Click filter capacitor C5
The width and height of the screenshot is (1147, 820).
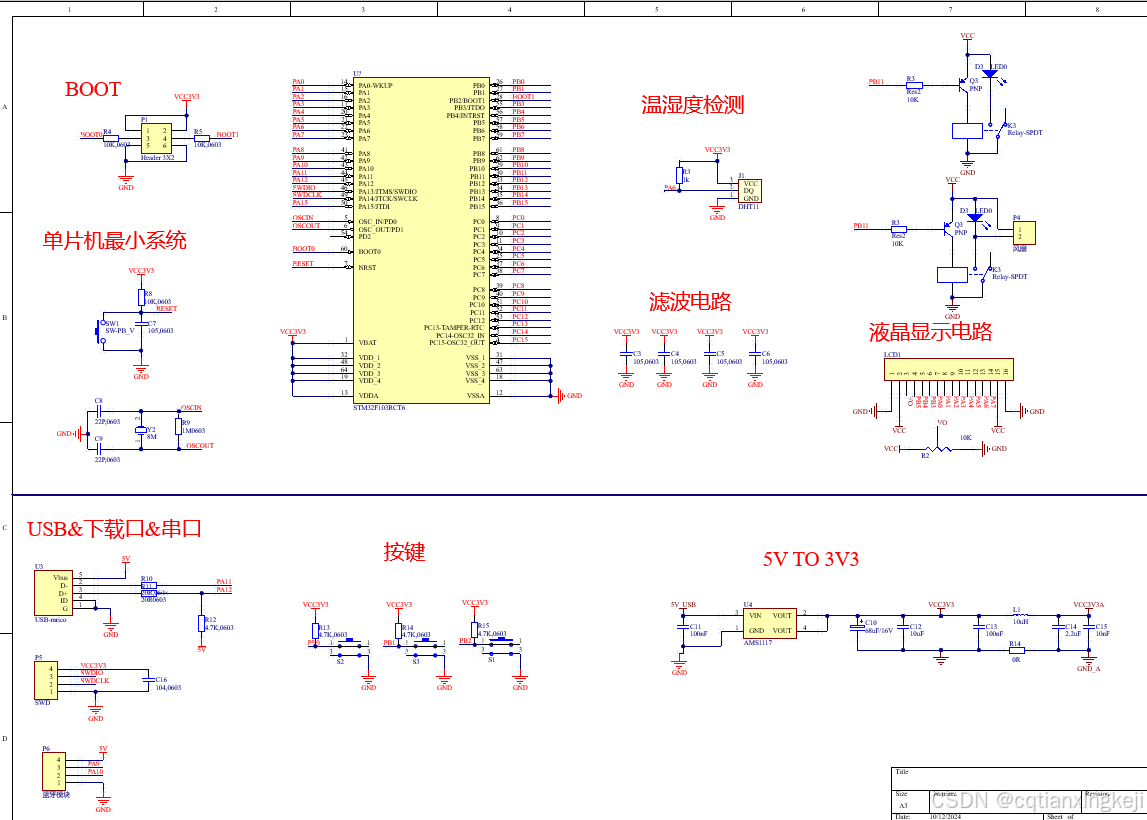coord(710,354)
